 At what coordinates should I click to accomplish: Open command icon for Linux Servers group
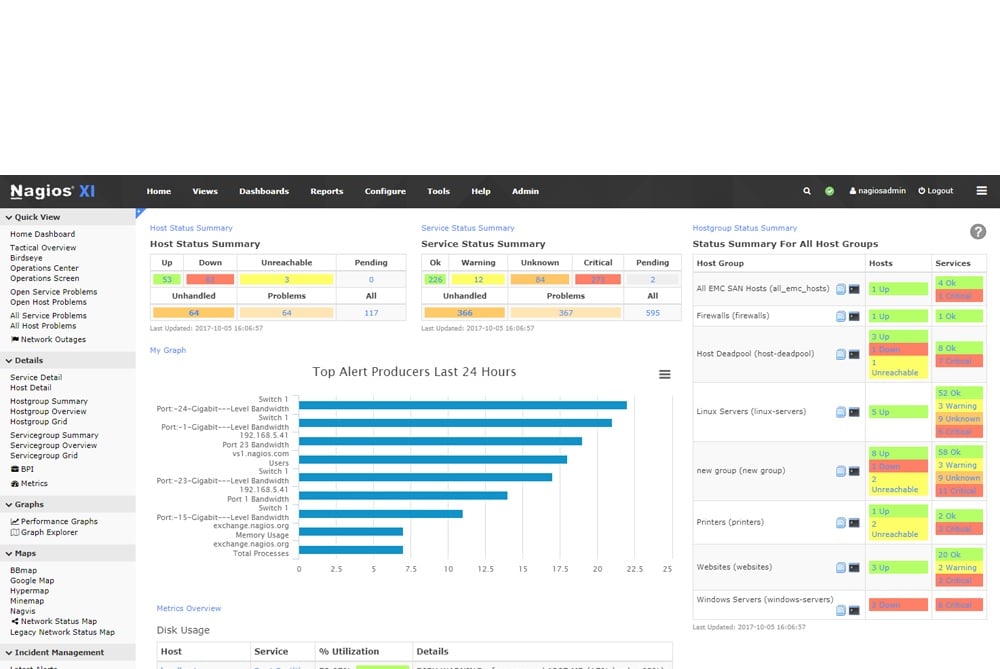tap(854, 412)
